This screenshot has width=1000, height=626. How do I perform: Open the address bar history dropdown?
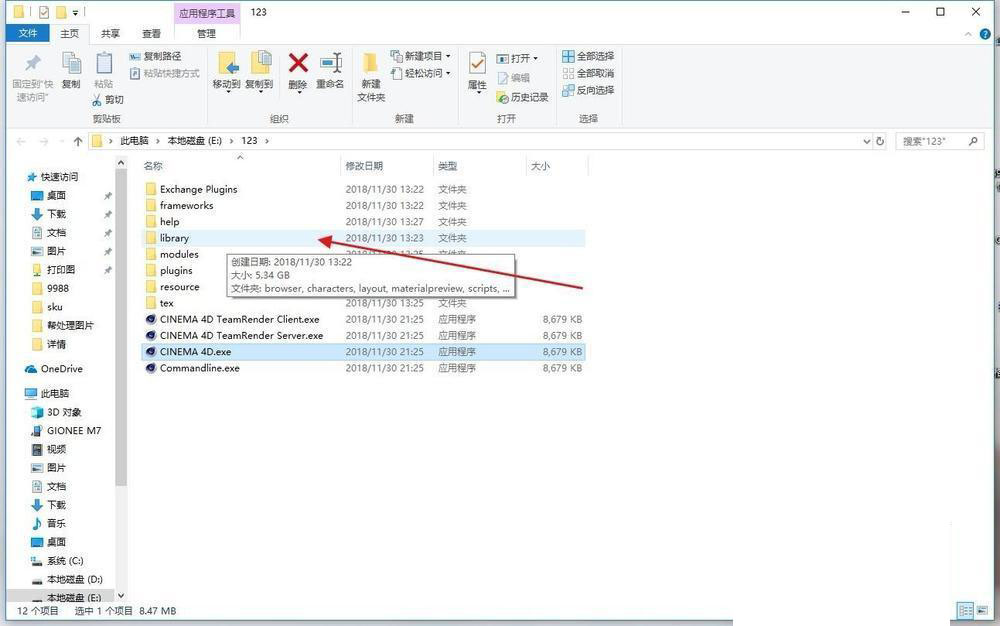867,141
